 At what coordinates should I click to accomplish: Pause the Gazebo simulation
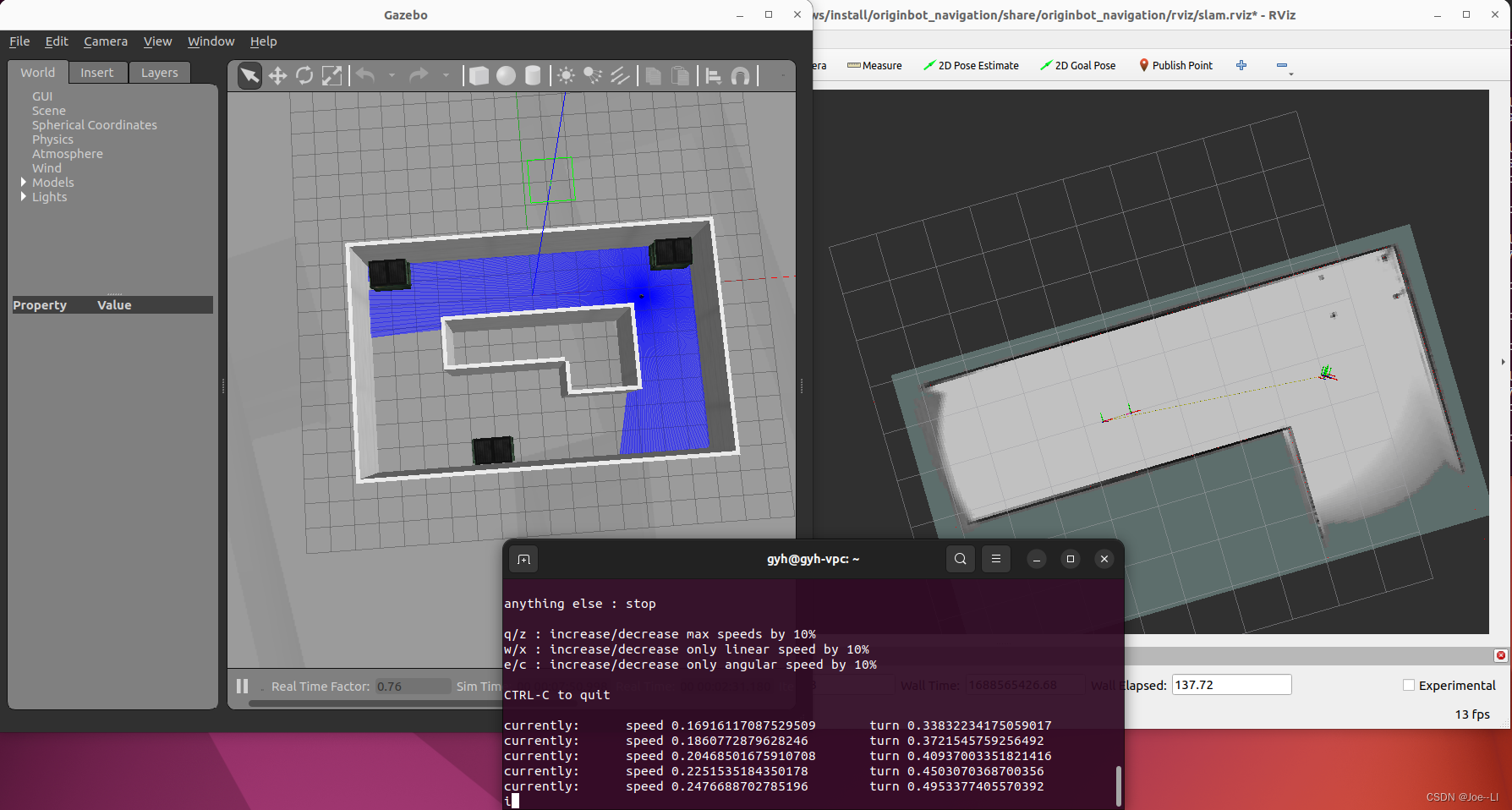coord(243,687)
